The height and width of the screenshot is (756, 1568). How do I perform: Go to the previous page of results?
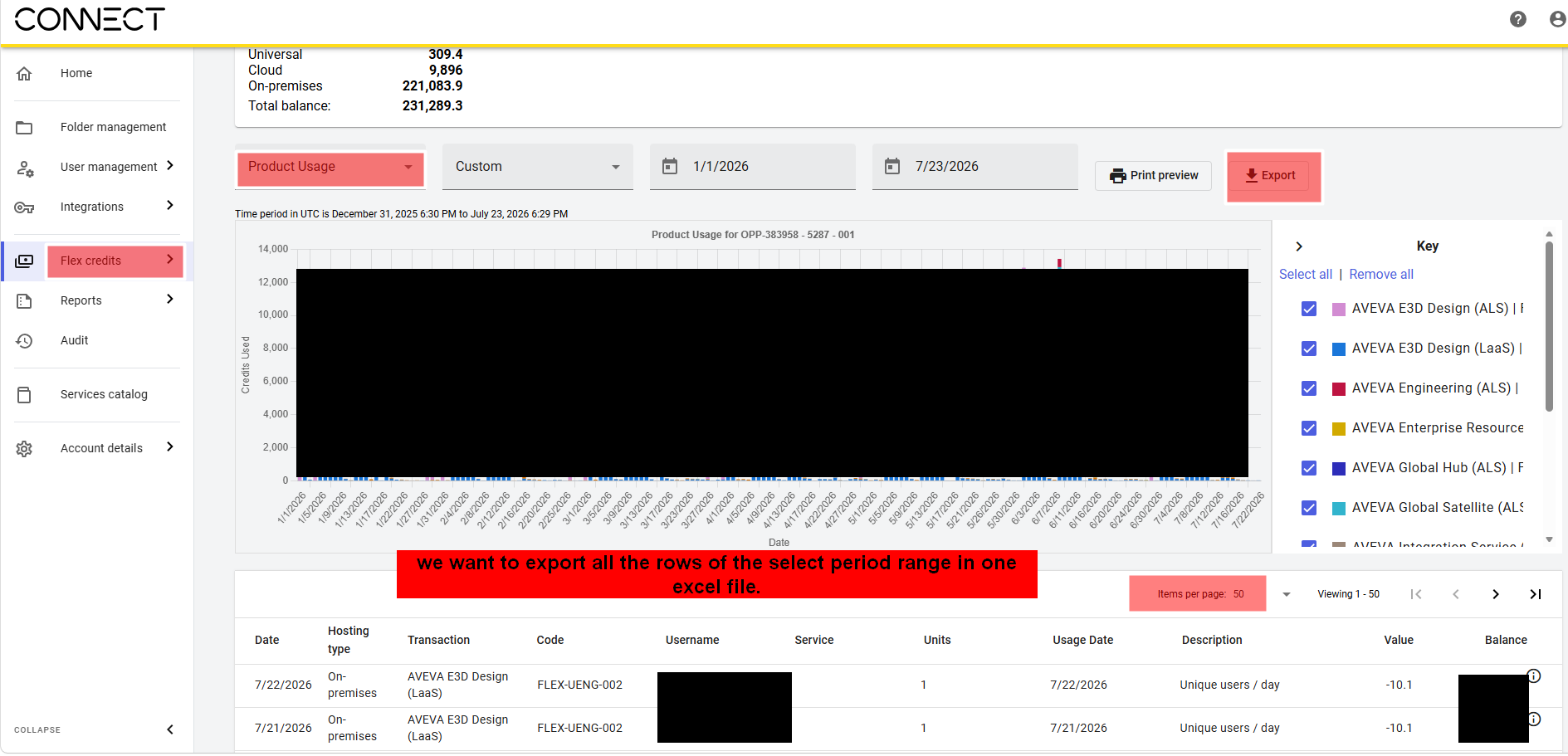(1456, 594)
